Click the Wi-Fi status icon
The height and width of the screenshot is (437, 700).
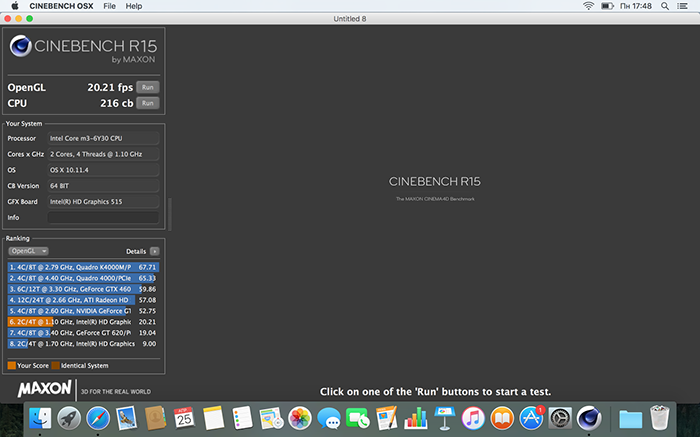coord(587,6)
